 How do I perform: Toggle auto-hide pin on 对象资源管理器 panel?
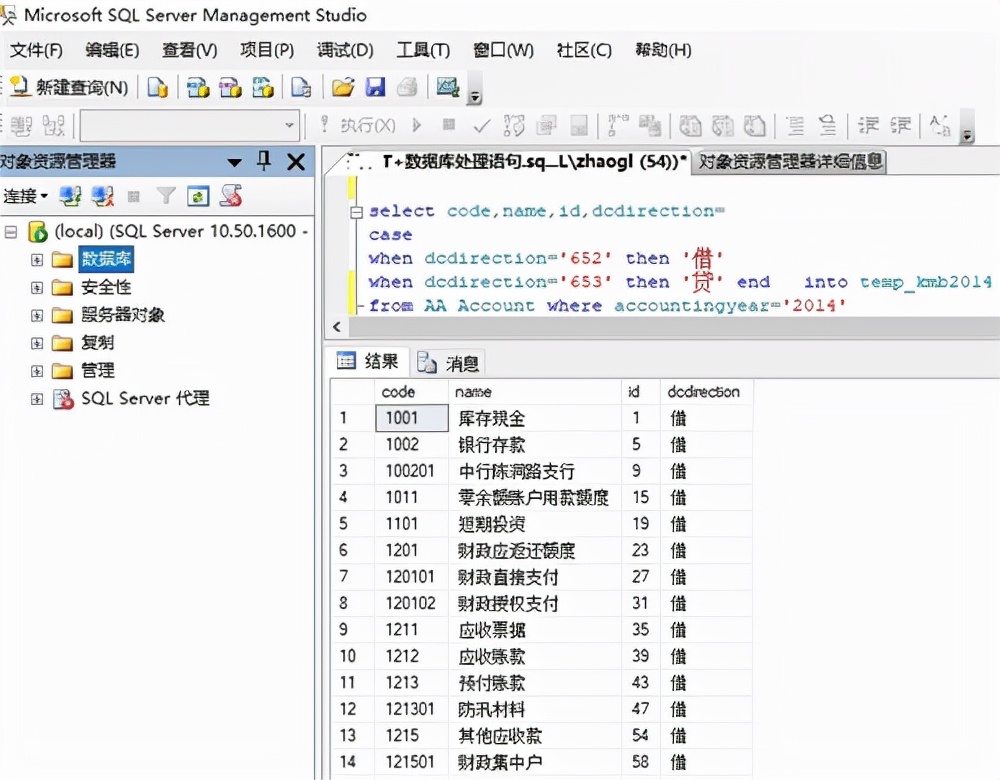pyautogui.click(x=263, y=161)
